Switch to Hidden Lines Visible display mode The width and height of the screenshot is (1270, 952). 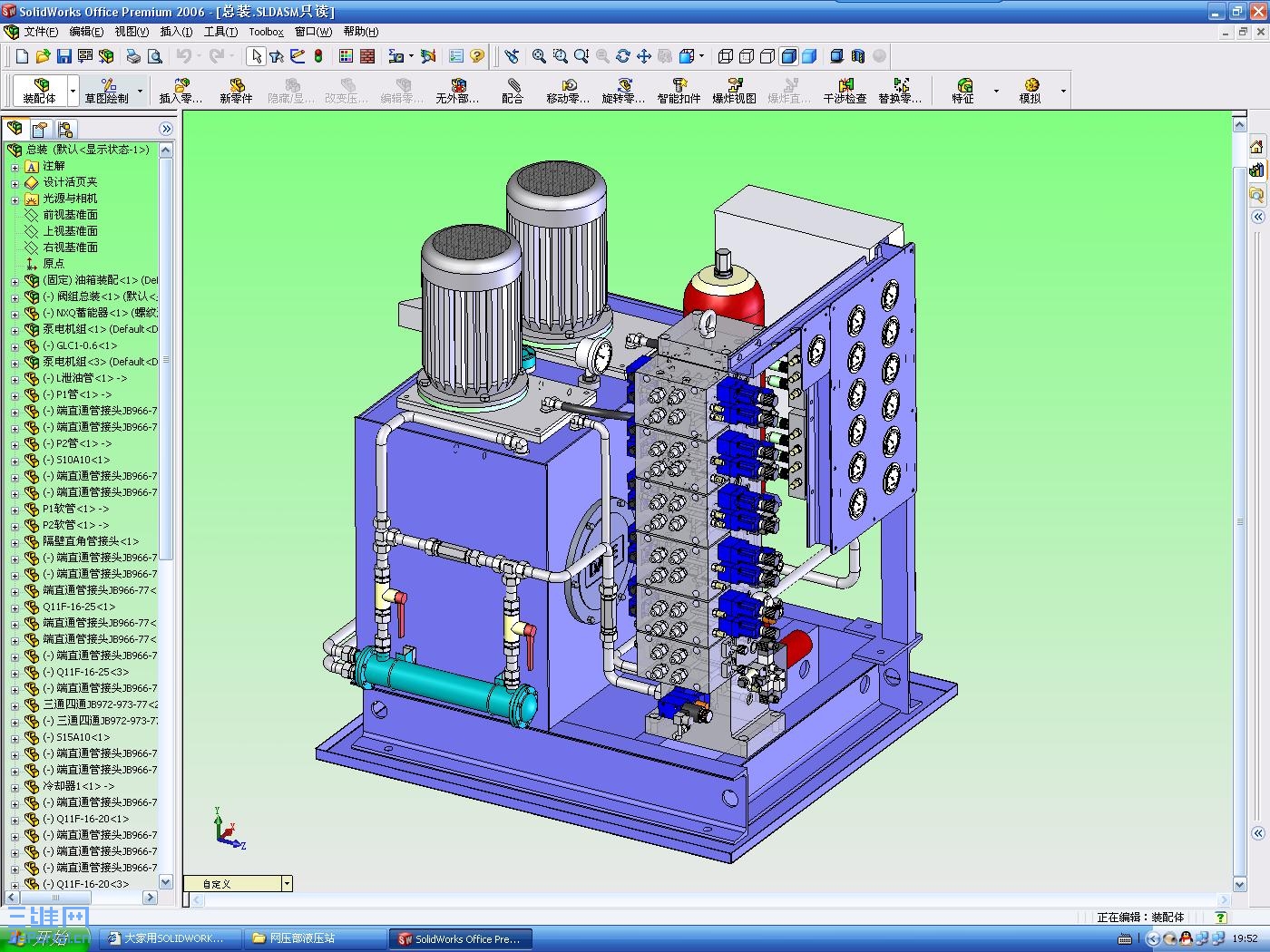pos(747,56)
